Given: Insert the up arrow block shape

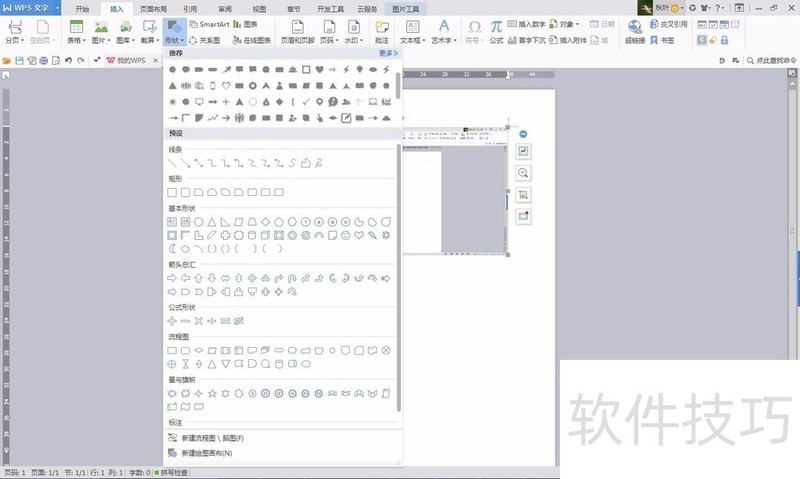Looking at the screenshot, I should point(198,278).
